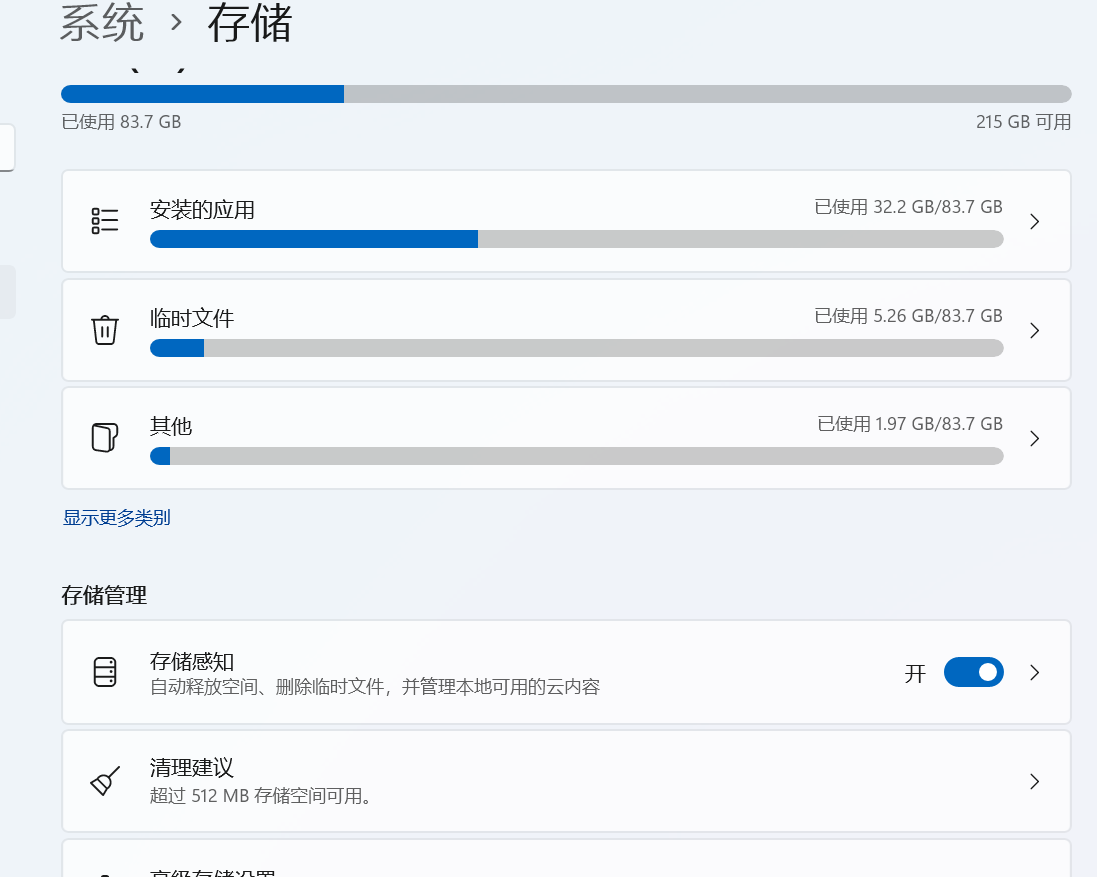Go back to 系统 breadcrumb

pos(102,24)
